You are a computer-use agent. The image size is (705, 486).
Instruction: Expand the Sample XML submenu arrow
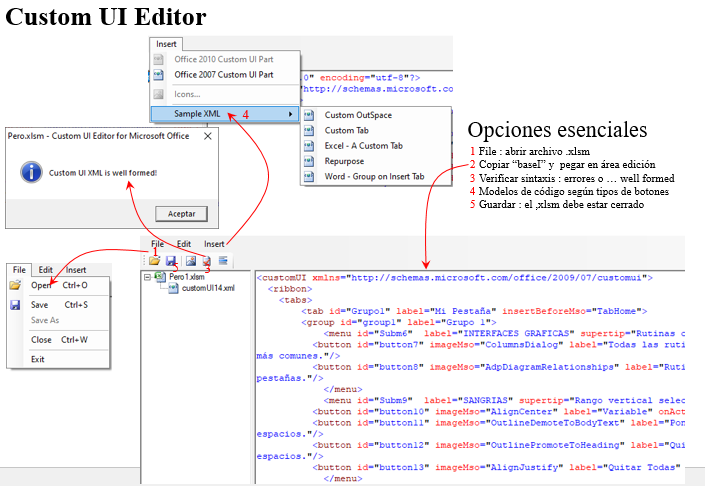(290, 114)
